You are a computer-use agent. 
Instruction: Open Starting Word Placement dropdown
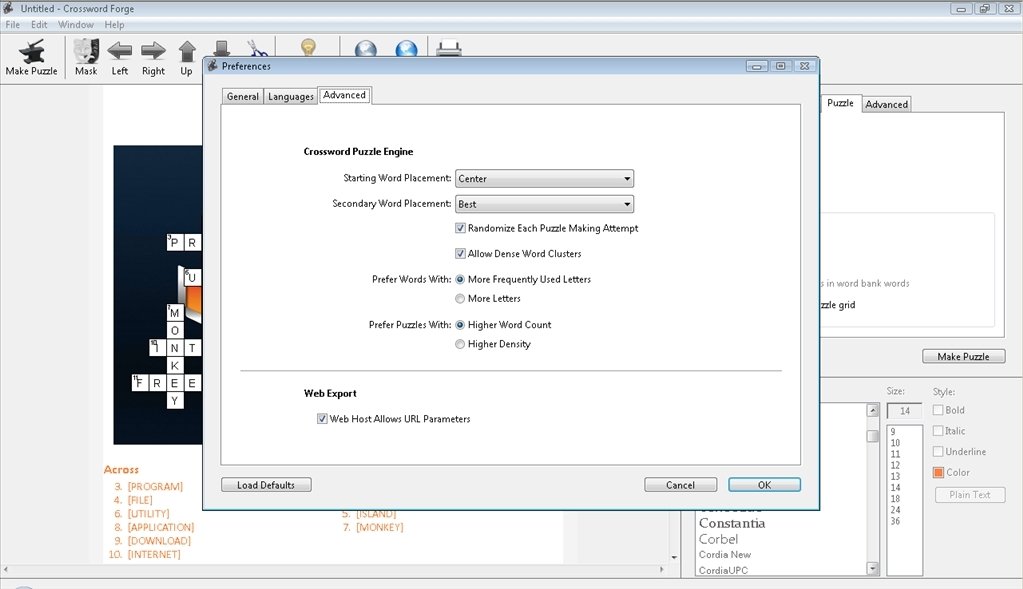pos(544,179)
